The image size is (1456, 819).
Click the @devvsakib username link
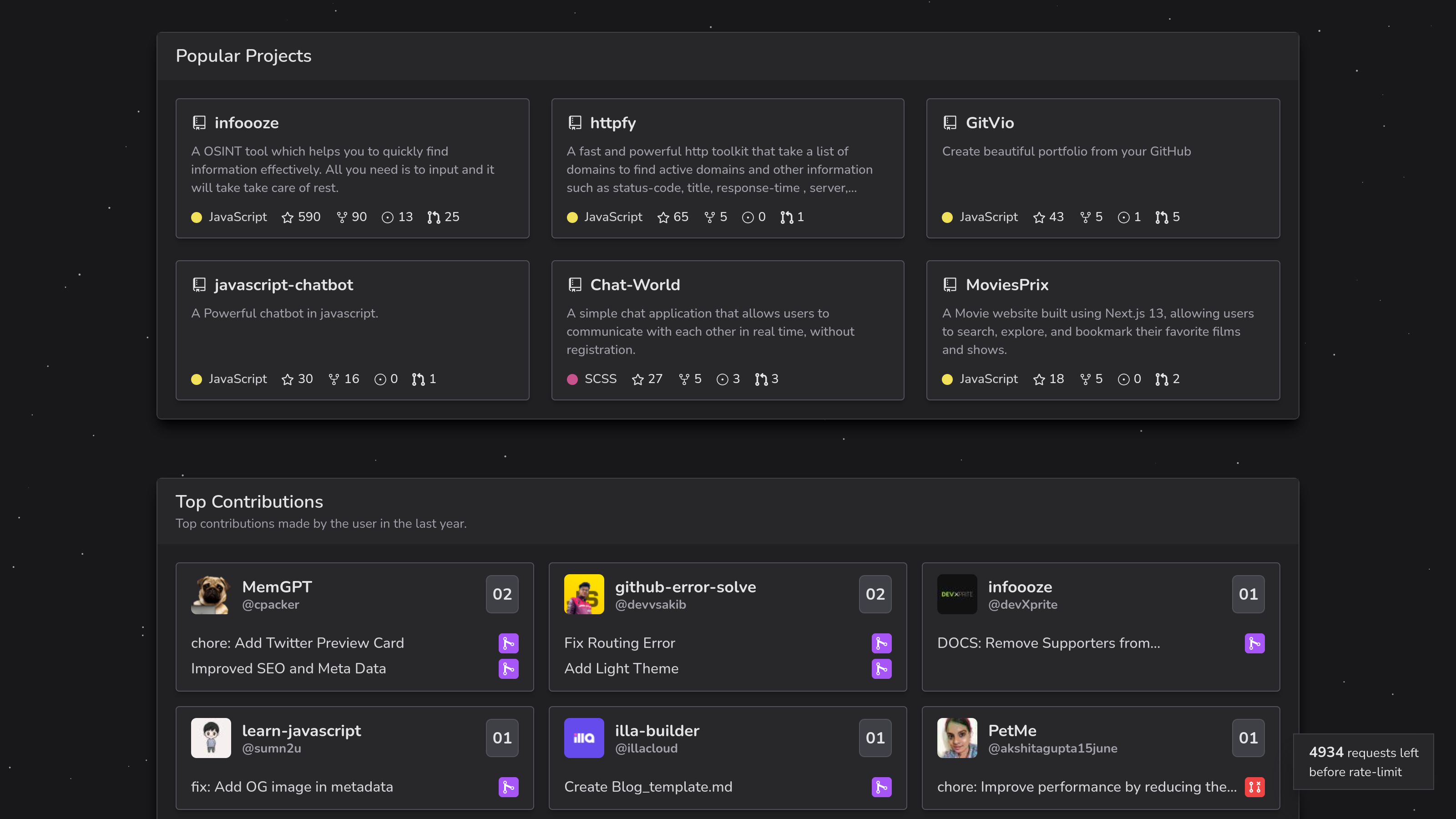pos(651,605)
